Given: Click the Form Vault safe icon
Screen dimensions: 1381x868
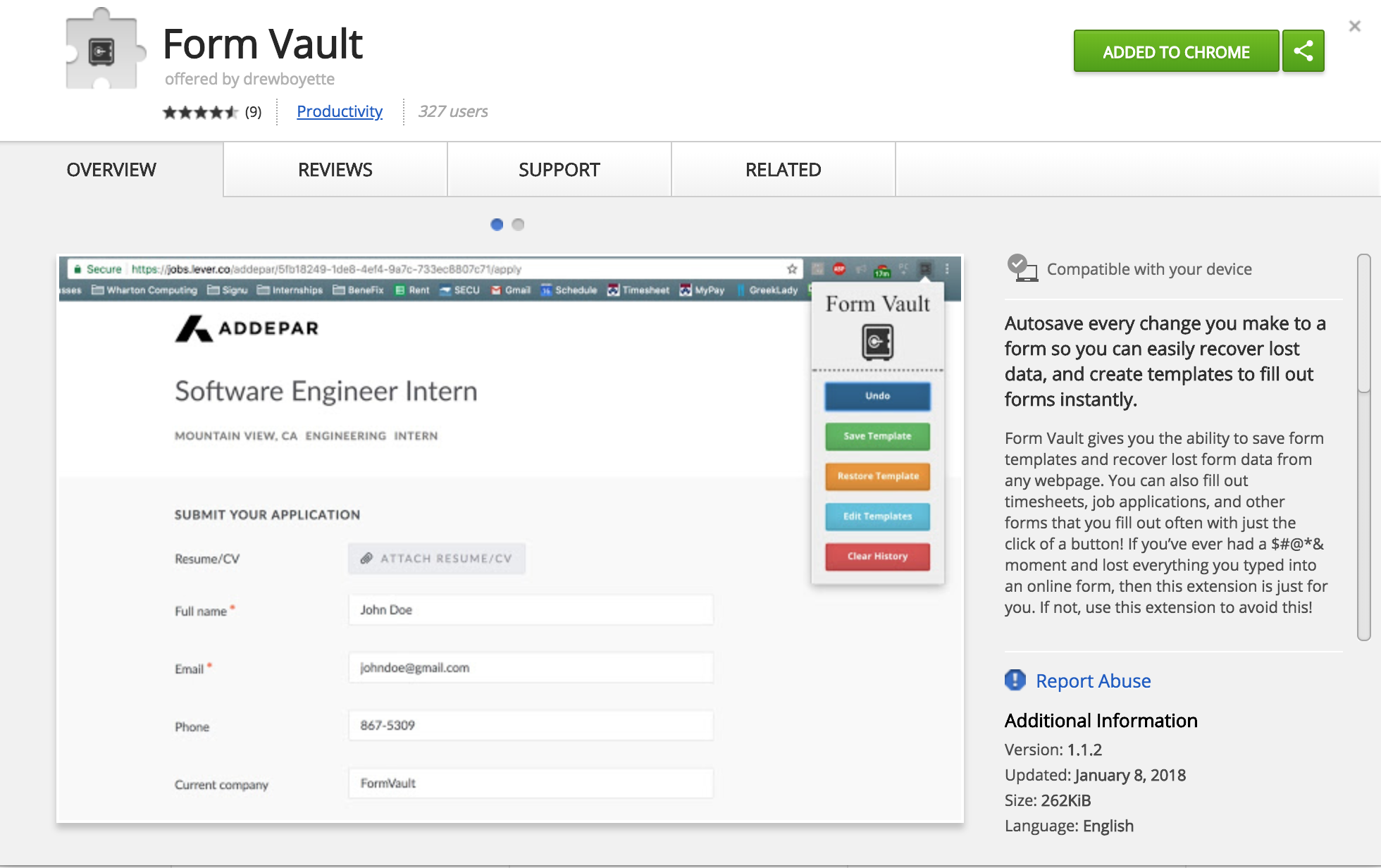Looking at the screenshot, I should tap(877, 342).
